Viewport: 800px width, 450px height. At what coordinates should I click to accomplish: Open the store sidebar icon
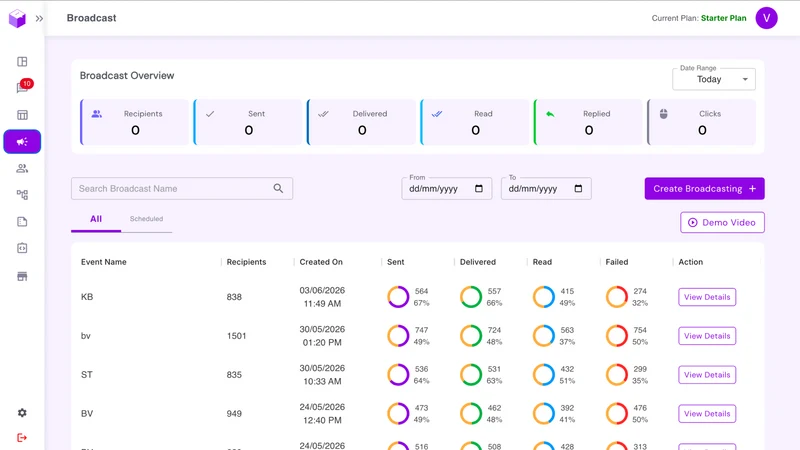22,277
